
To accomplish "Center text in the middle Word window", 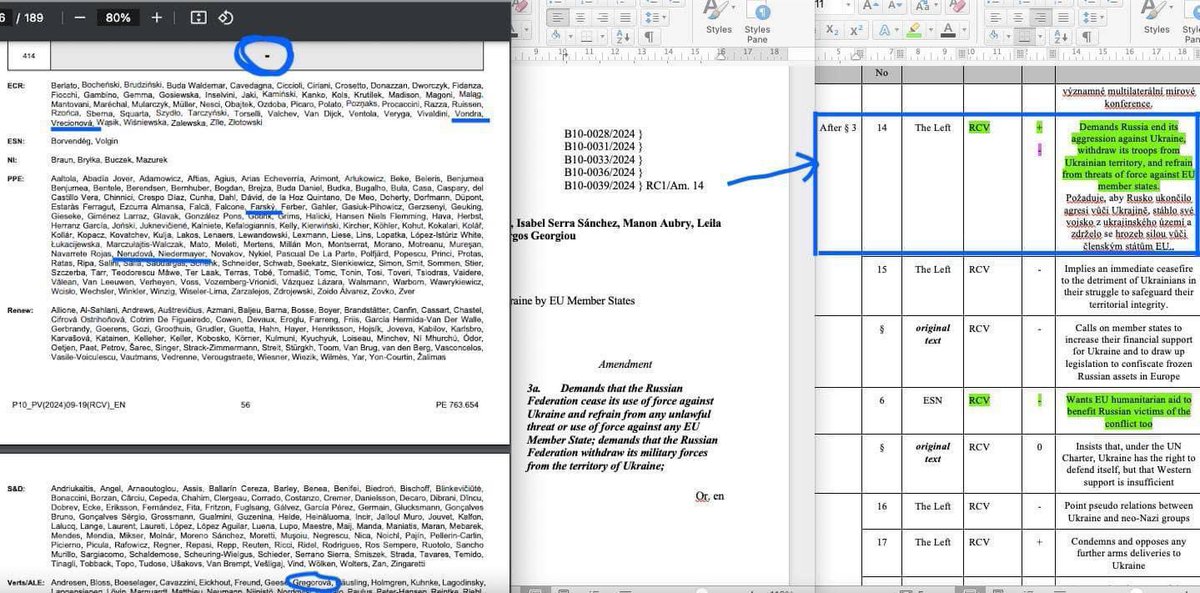I will 580,17.
